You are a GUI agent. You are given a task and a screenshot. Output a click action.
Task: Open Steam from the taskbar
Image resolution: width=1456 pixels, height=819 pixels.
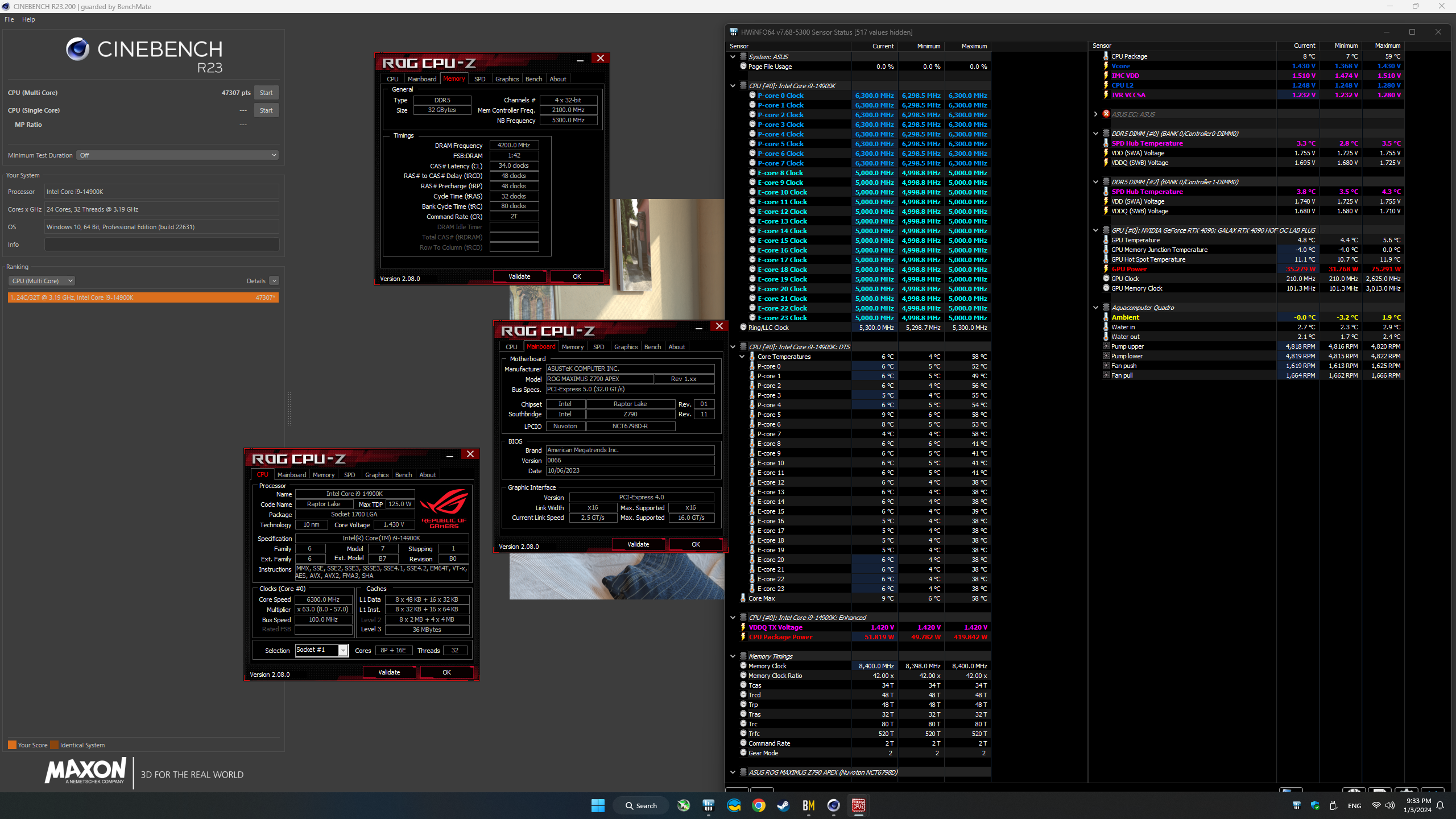click(783, 805)
